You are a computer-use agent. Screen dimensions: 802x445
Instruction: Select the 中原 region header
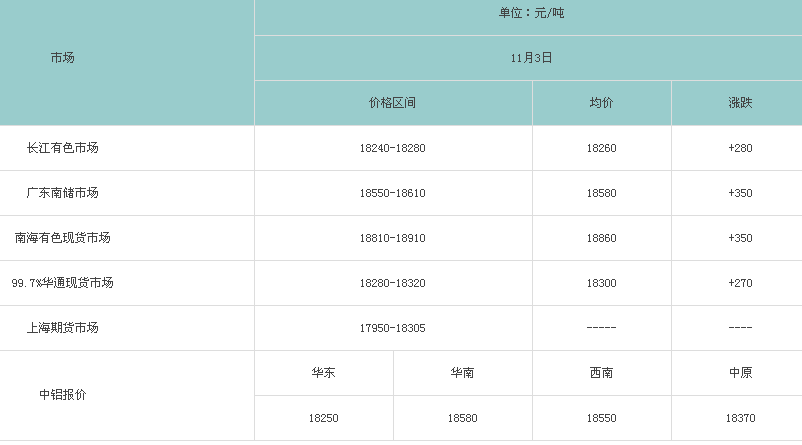coord(740,373)
